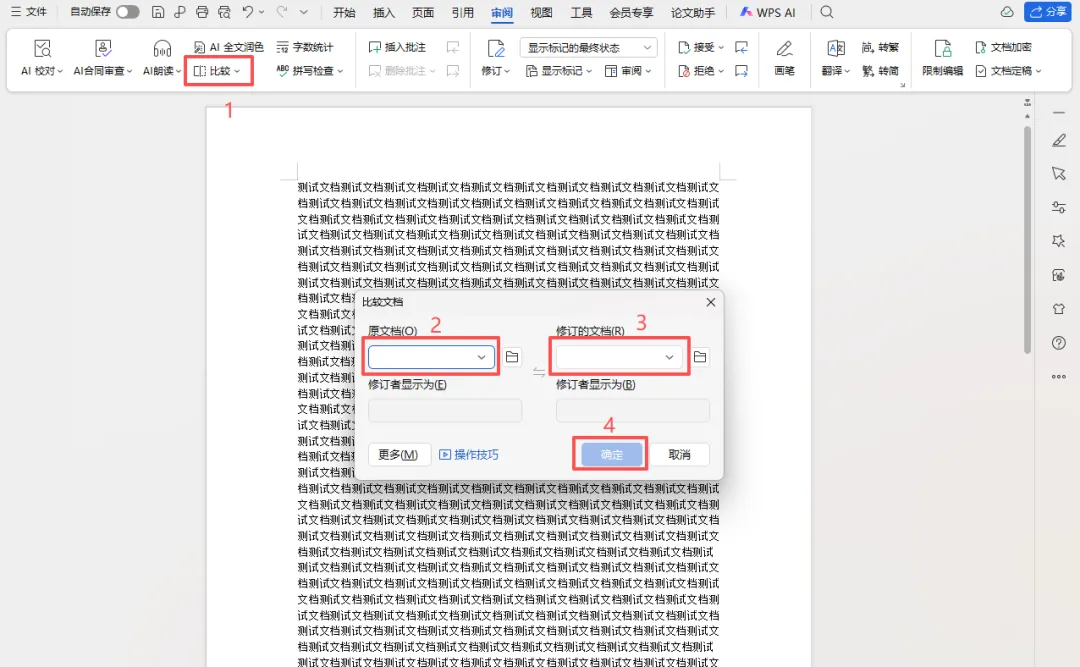1080x667 pixels.
Task: Switch to the 工具 tab
Action: pos(581,12)
